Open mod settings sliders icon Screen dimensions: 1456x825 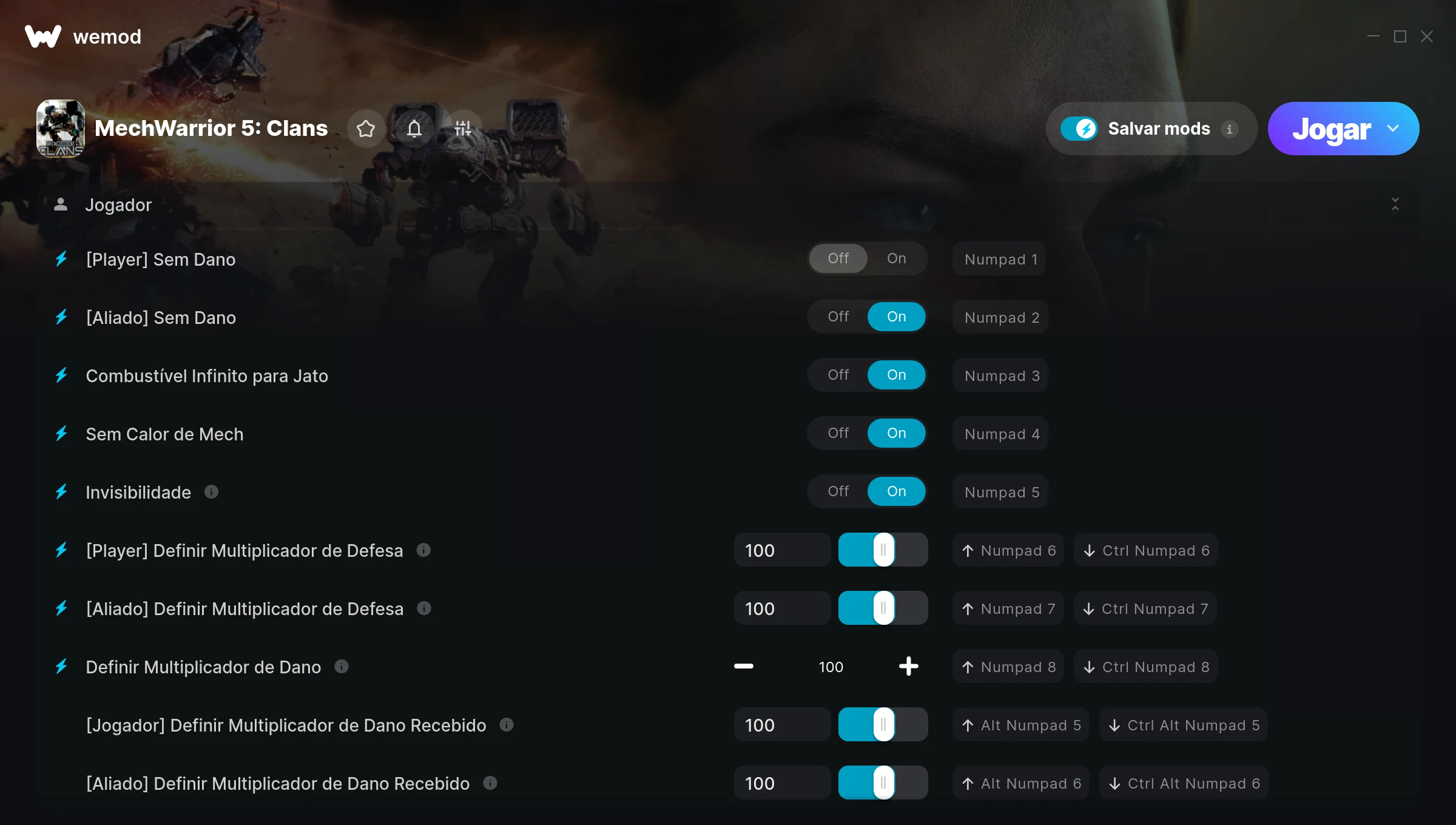click(x=463, y=129)
